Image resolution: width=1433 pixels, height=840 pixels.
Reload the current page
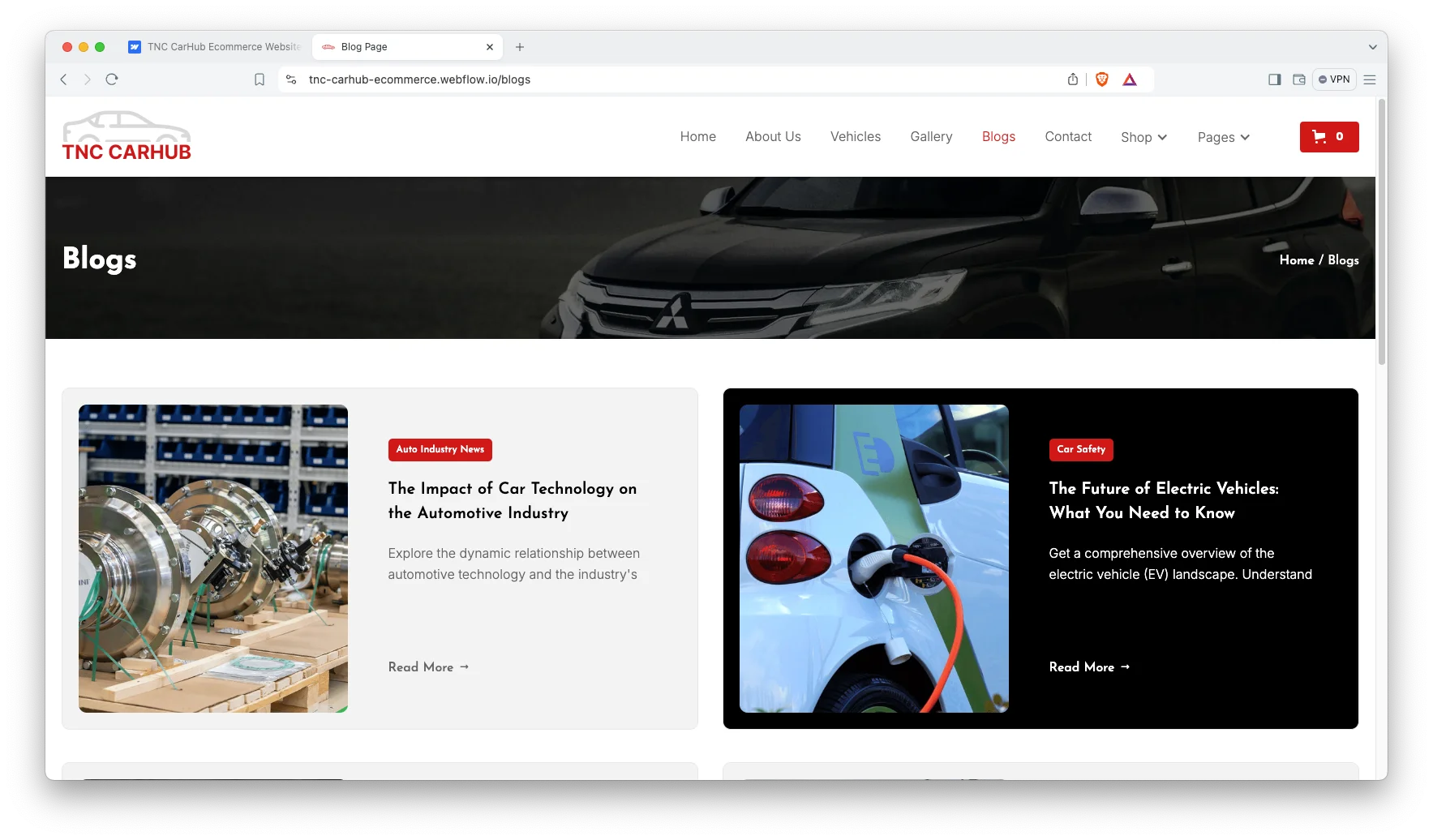click(x=112, y=79)
